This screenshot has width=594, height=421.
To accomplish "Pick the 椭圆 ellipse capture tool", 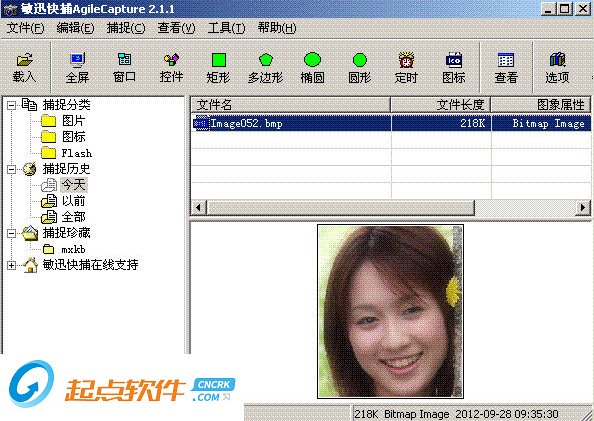I will [x=312, y=68].
